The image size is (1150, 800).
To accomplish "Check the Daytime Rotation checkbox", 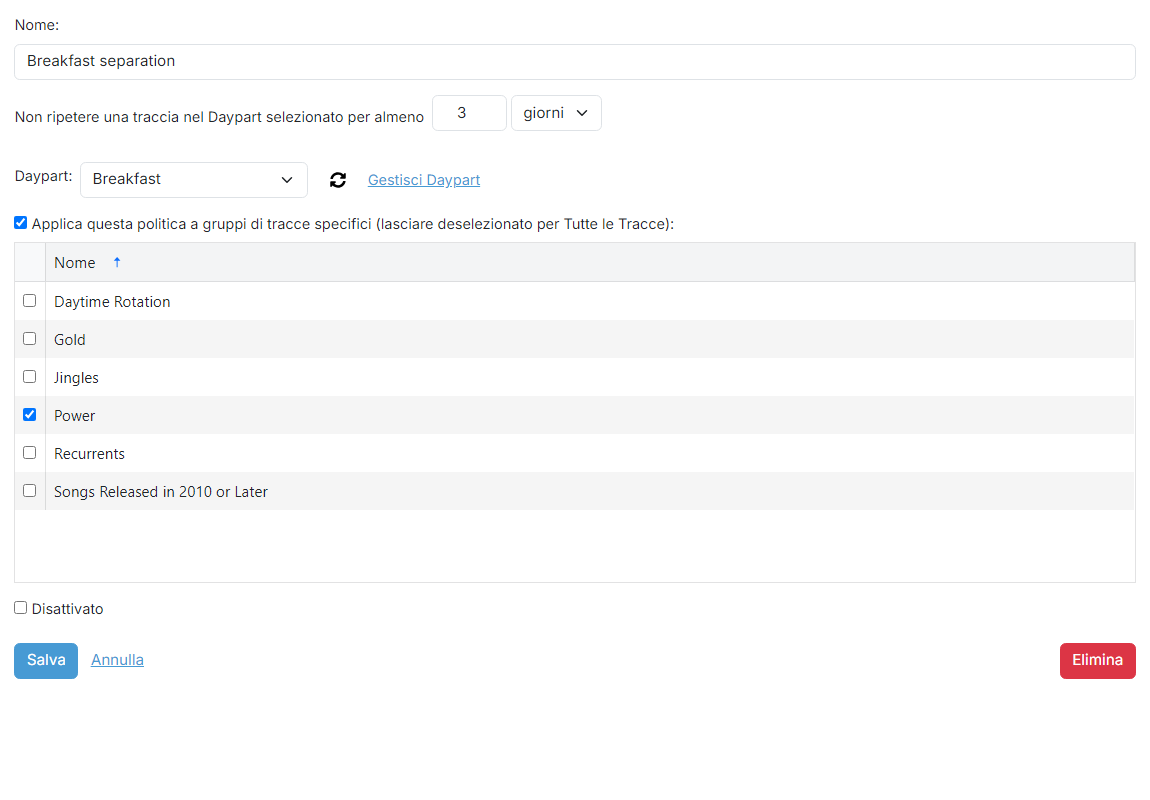I will coord(29,301).
